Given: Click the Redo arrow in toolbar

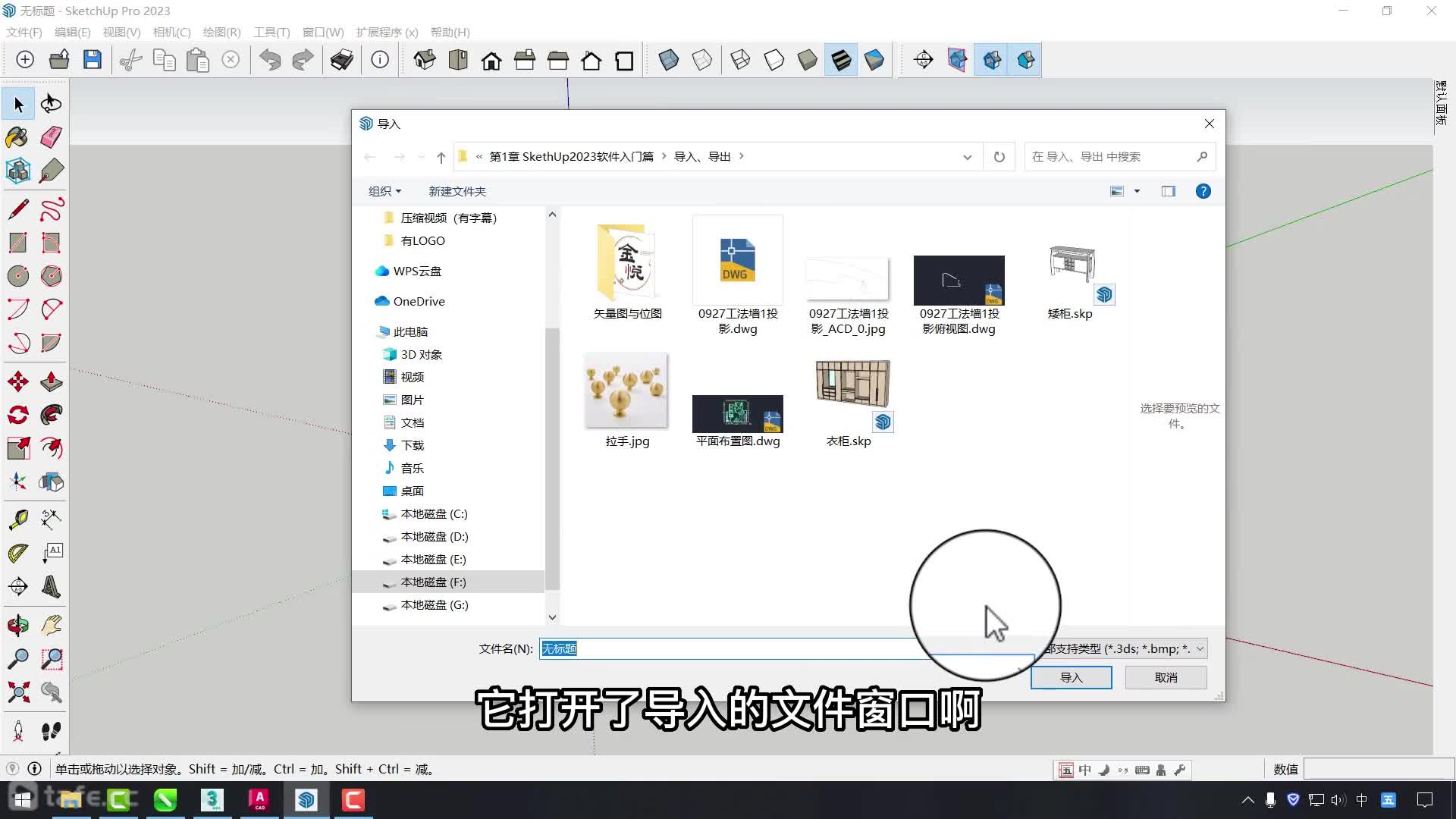Looking at the screenshot, I should (303, 60).
